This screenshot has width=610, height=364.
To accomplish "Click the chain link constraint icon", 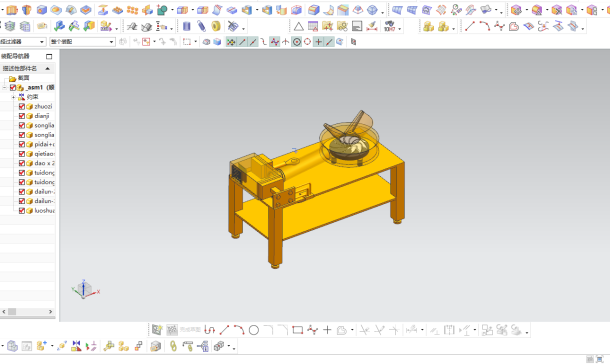I will 173,346.
